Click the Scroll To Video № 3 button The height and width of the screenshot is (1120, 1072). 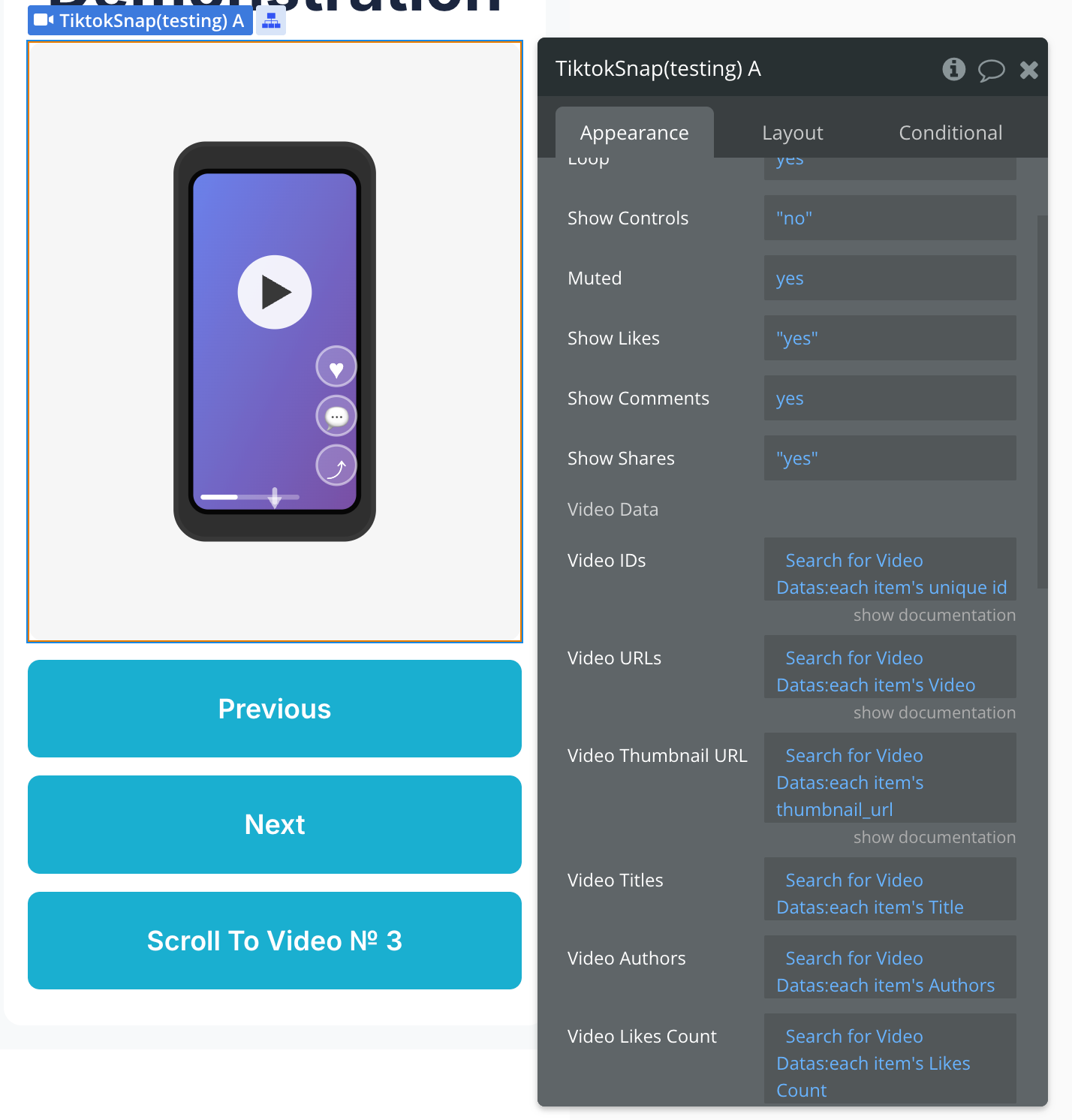point(275,941)
